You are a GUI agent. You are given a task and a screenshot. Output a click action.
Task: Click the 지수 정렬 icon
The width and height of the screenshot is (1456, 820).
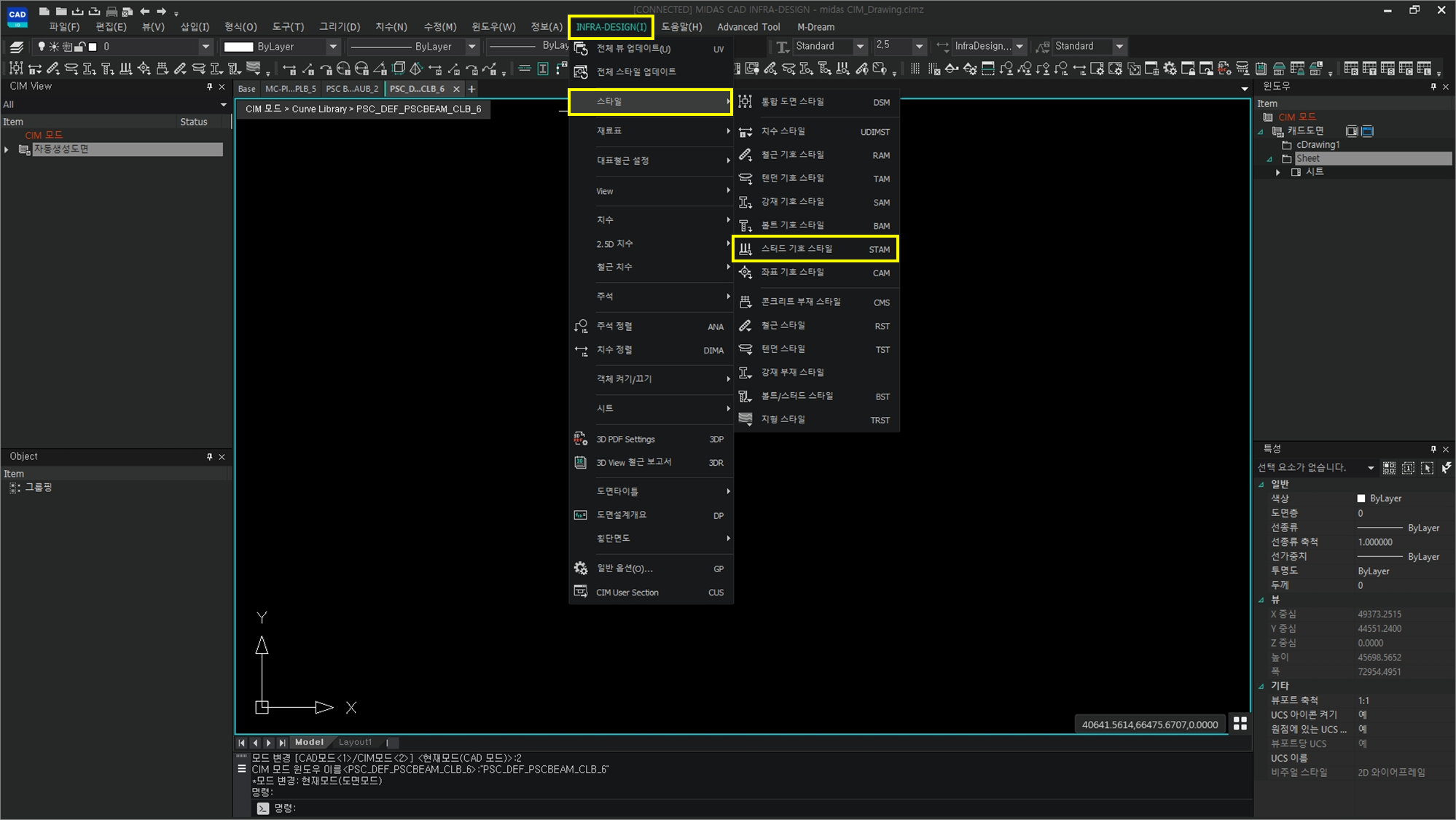[x=581, y=350]
